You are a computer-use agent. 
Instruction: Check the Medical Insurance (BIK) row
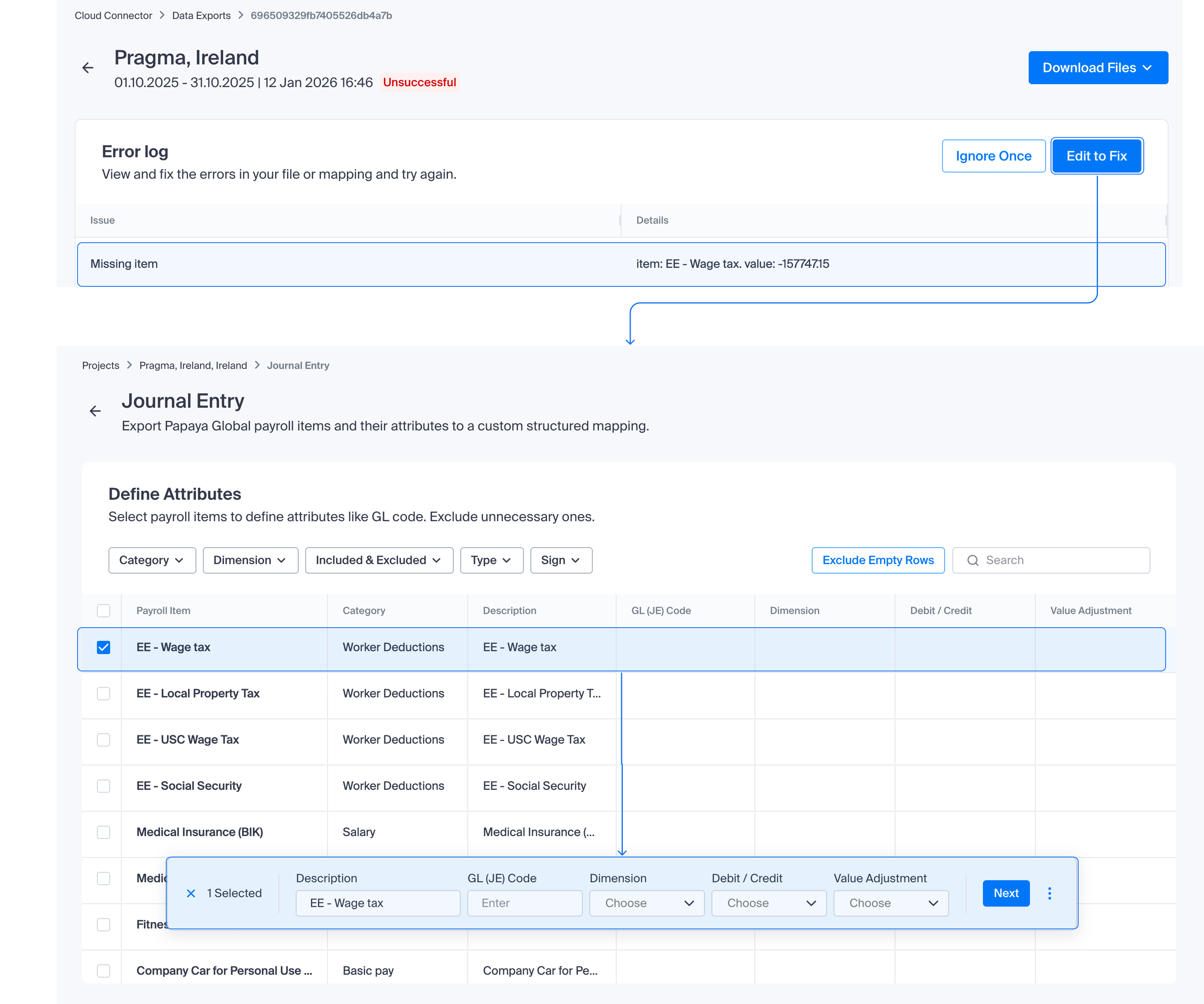pyautogui.click(x=103, y=832)
